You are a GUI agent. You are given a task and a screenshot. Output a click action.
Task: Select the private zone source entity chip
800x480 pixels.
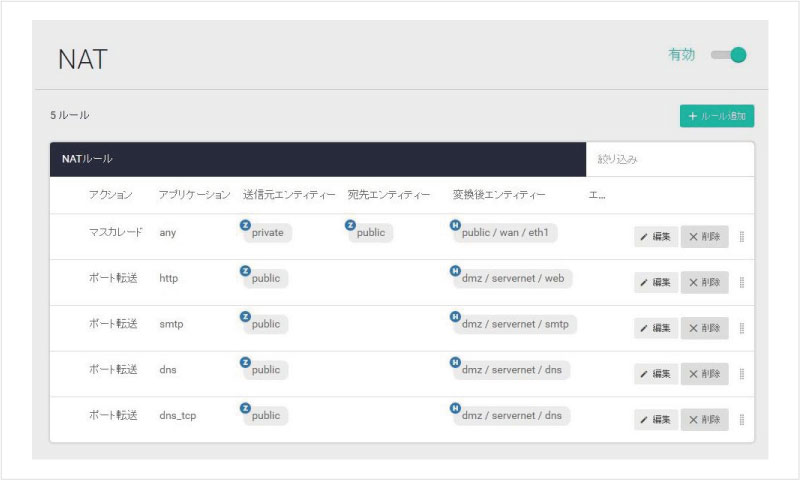266,232
